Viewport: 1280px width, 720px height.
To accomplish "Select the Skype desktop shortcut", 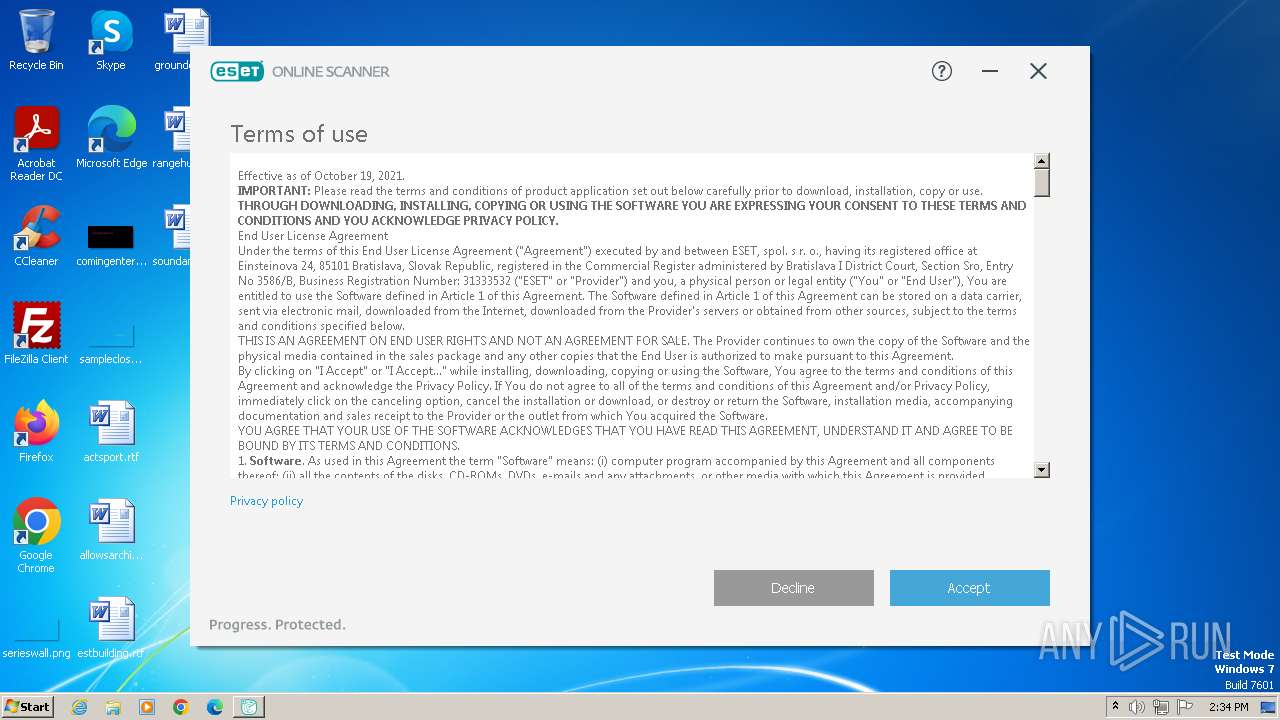I will coord(110,40).
